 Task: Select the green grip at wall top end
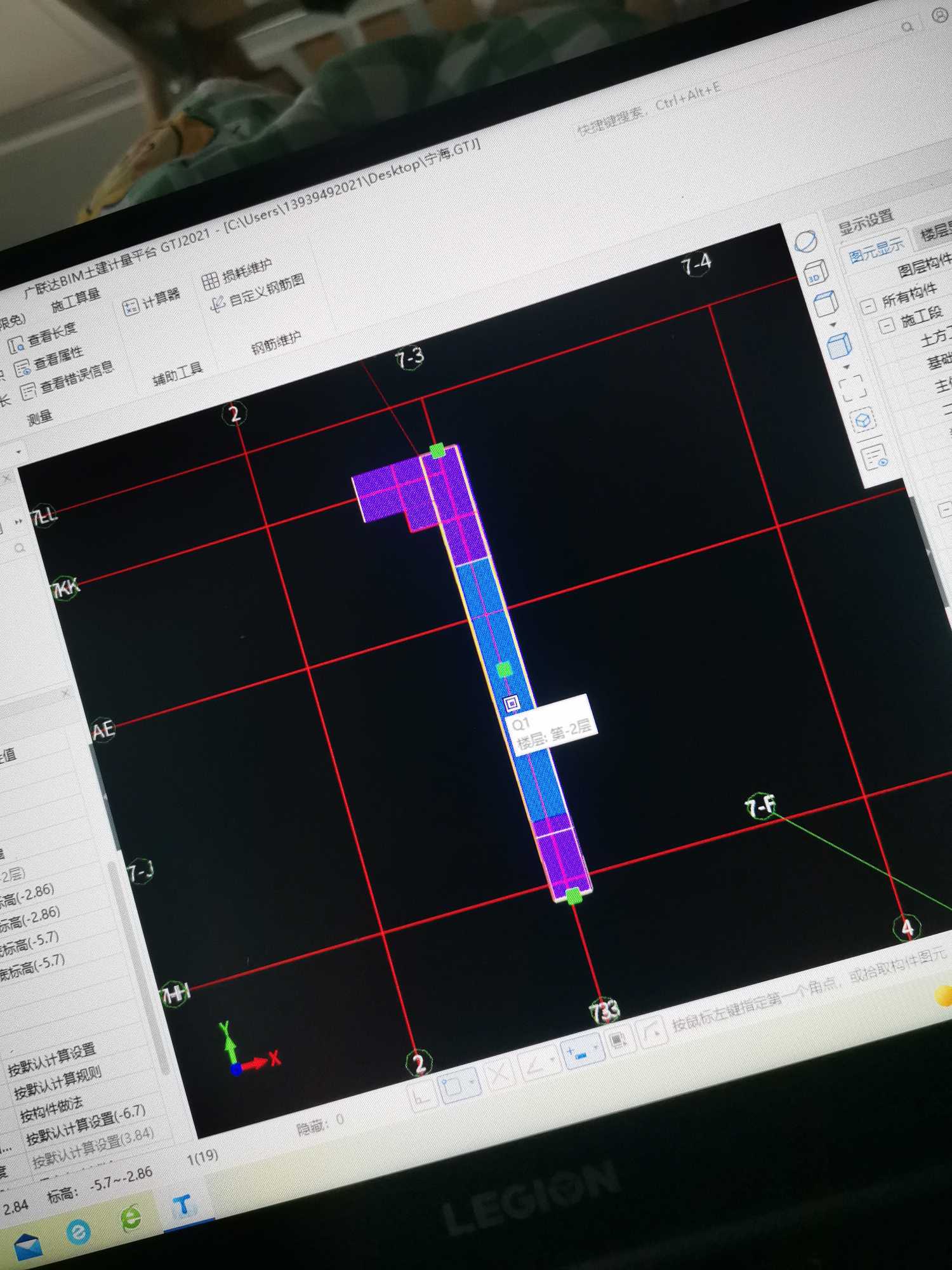tap(437, 451)
